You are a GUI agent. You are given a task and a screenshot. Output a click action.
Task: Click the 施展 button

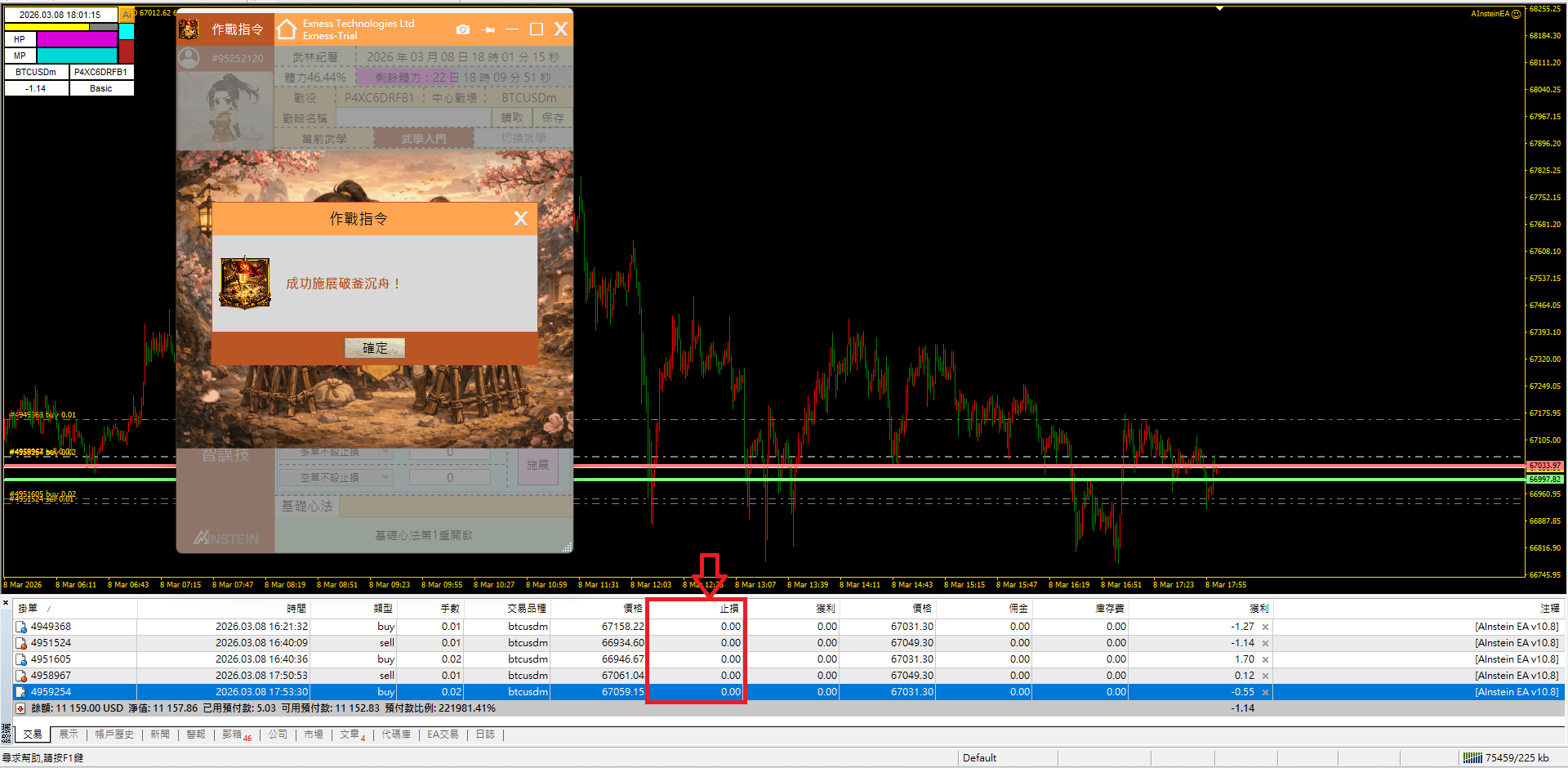click(538, 465)
